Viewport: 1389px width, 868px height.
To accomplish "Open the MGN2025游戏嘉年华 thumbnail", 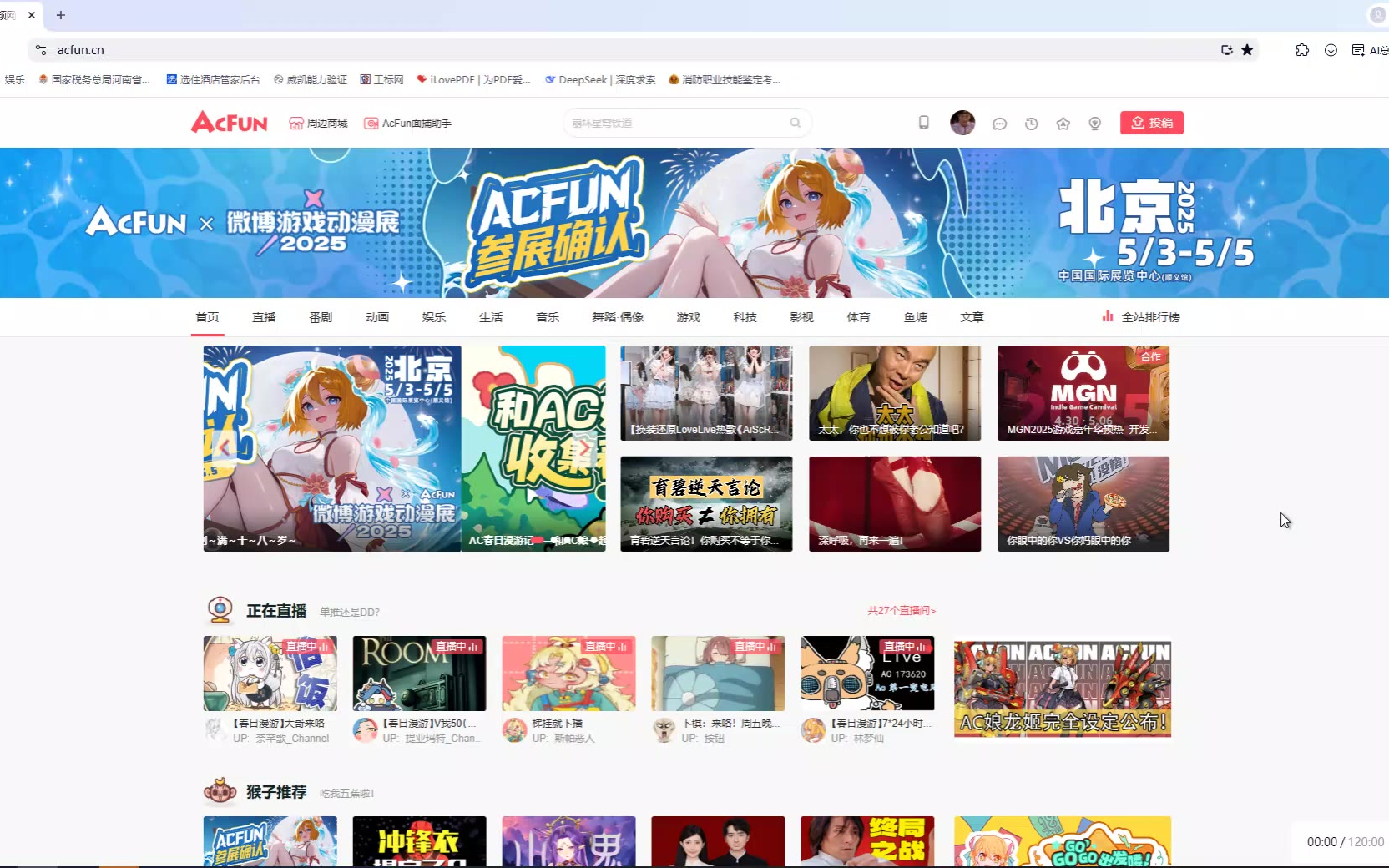I will point(1083,393).
